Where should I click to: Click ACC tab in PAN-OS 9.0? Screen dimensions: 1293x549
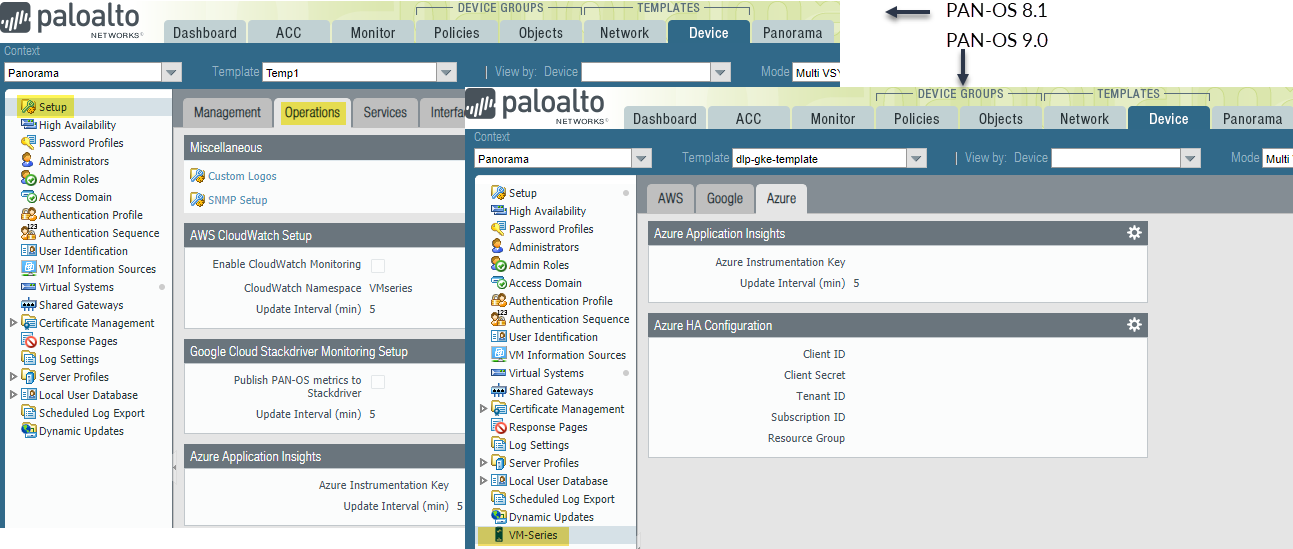click(x=749, y=118)
